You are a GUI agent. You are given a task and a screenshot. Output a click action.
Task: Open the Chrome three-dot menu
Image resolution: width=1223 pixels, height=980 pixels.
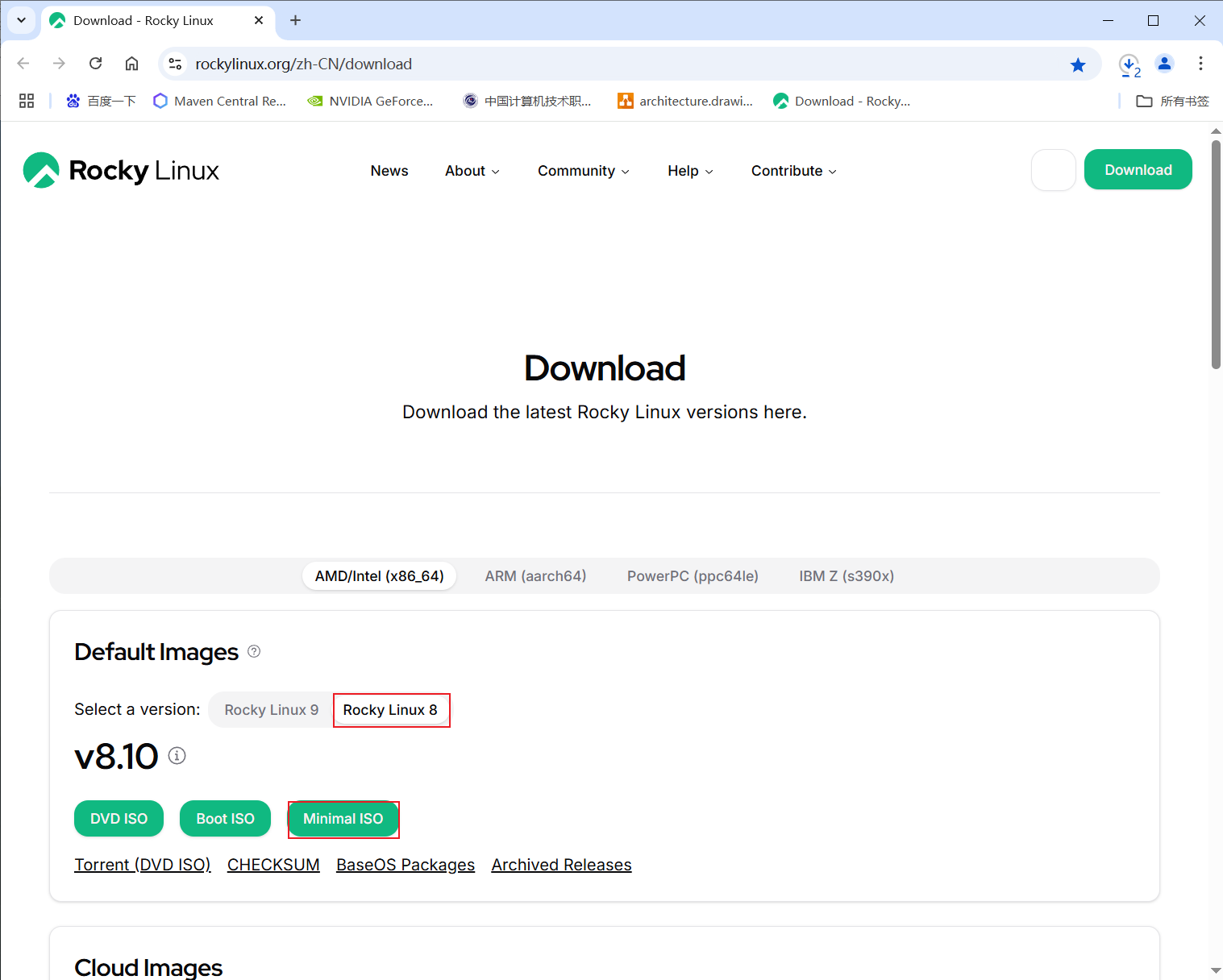pyautogui.click(x=1200, y=64)
